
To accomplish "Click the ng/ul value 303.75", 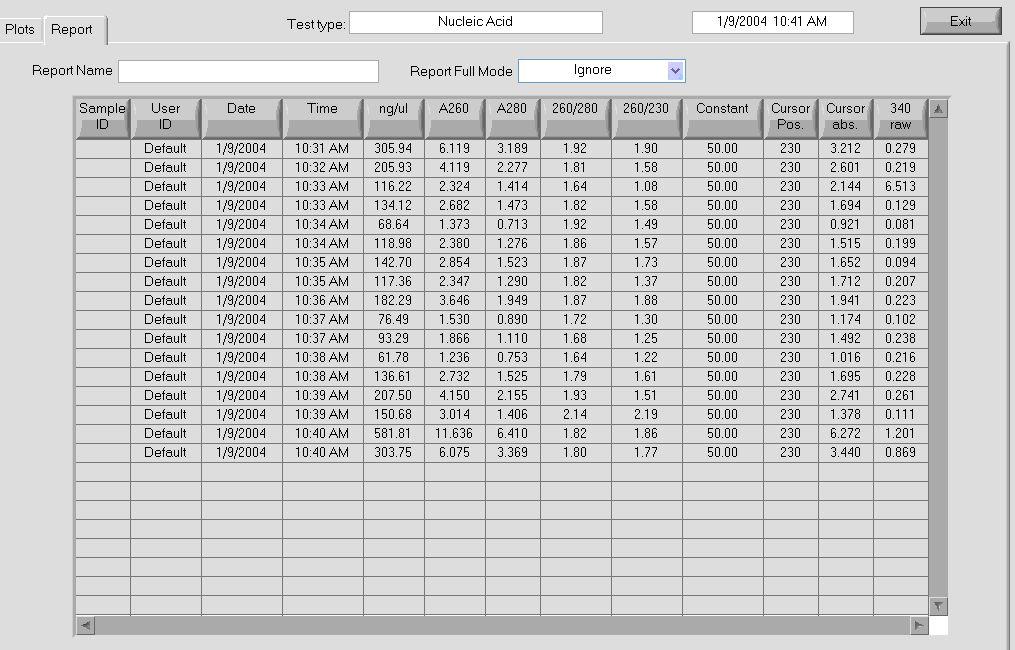I will (394, 452).
